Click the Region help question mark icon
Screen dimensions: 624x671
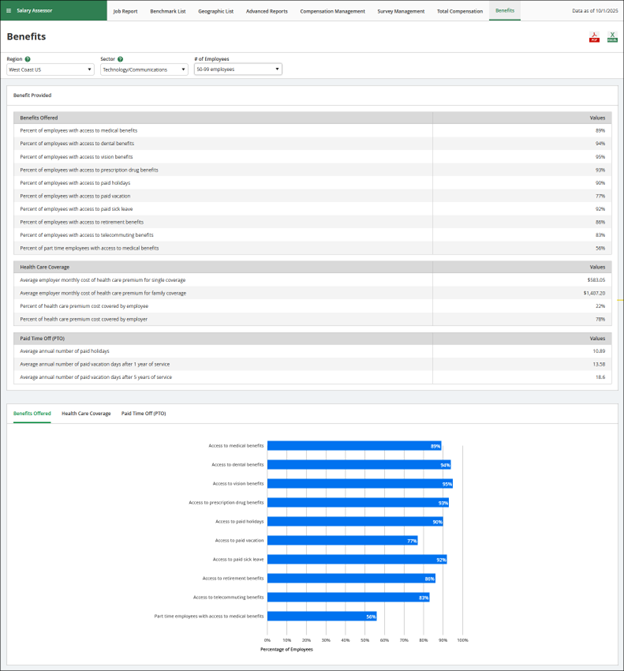coord(27,59)
